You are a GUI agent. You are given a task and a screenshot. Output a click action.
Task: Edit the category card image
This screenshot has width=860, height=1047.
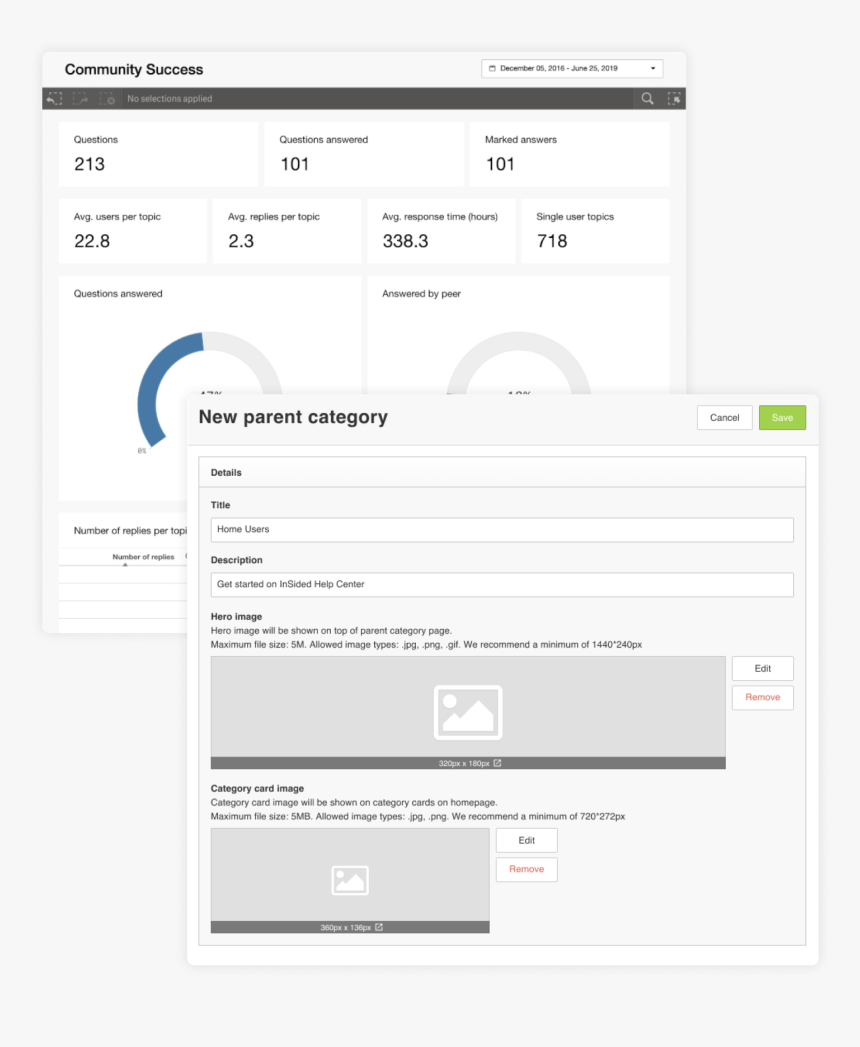[x=526, y=840]
